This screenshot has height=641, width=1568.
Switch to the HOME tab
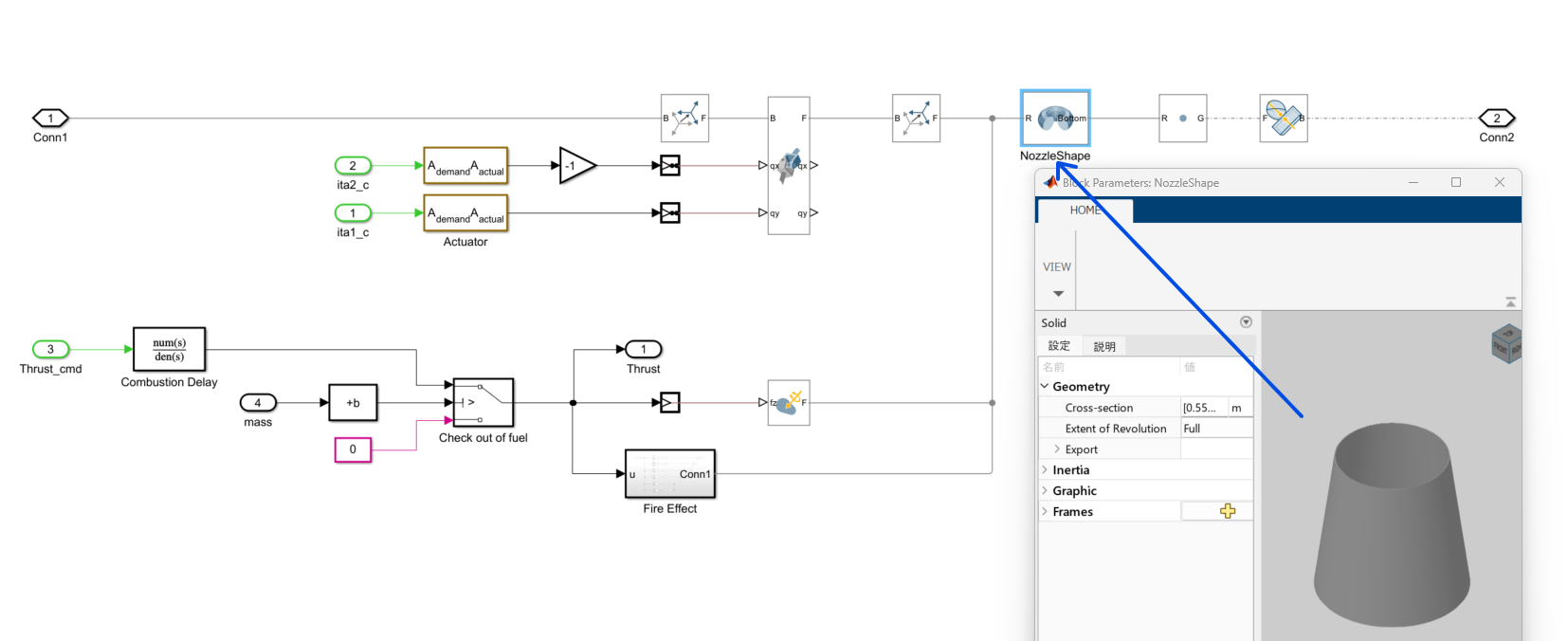pos(1085,211)
